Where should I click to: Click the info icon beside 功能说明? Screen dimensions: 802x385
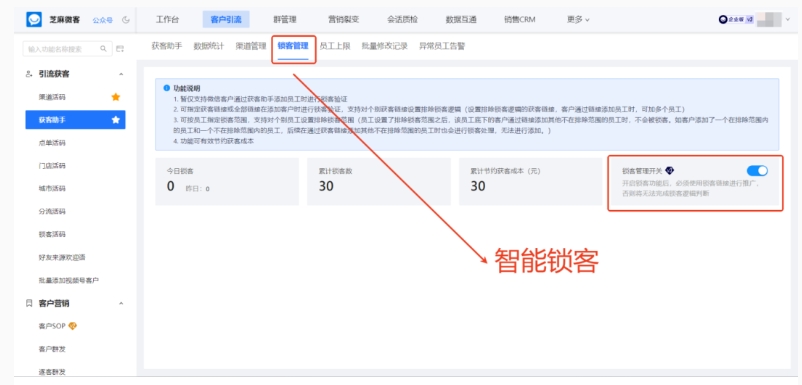166,88
